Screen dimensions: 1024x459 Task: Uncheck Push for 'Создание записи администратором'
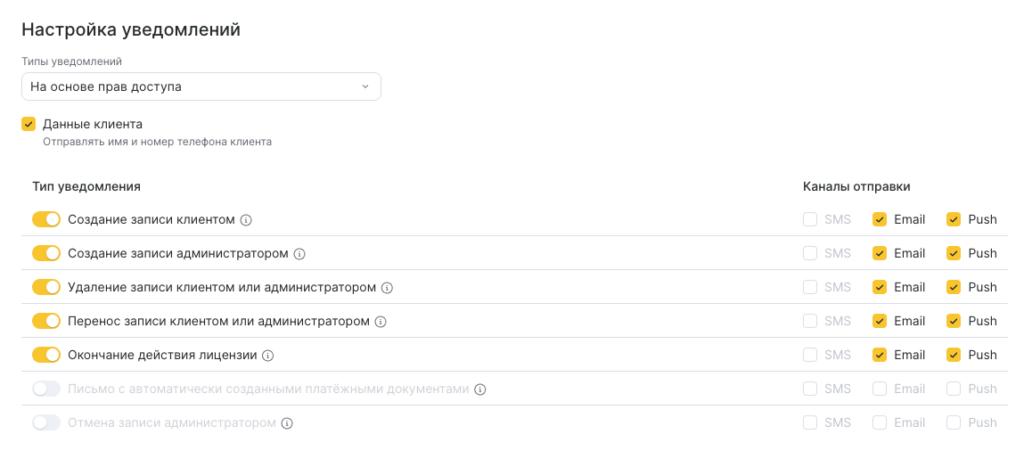pos(953,253)
